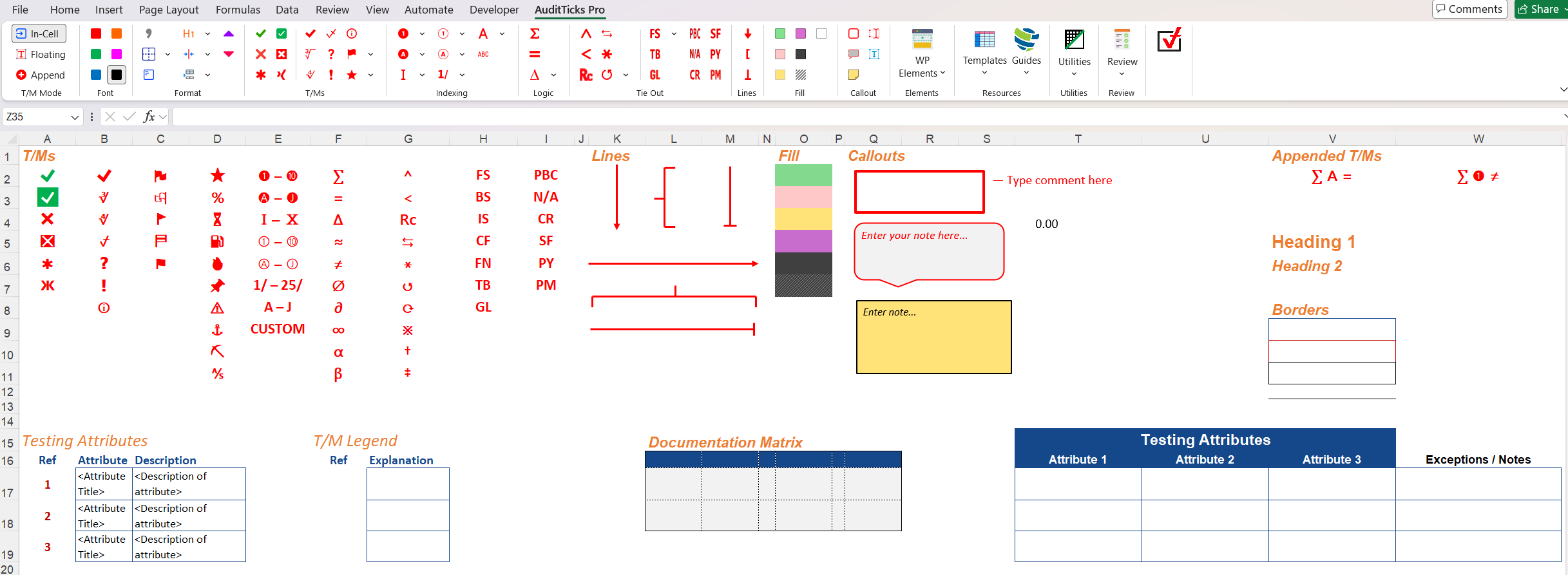Insert N/A tie-out mark in ribbon

coord(695,54)
